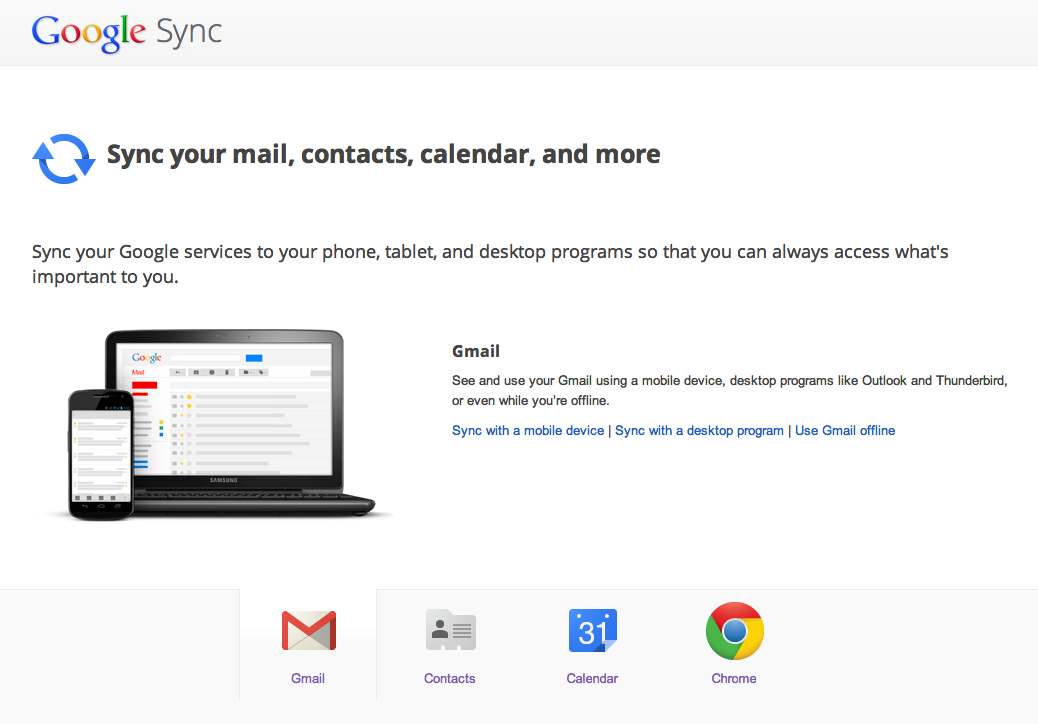
Task: Click the laptop and phone illustration
Action: point(222,425)
